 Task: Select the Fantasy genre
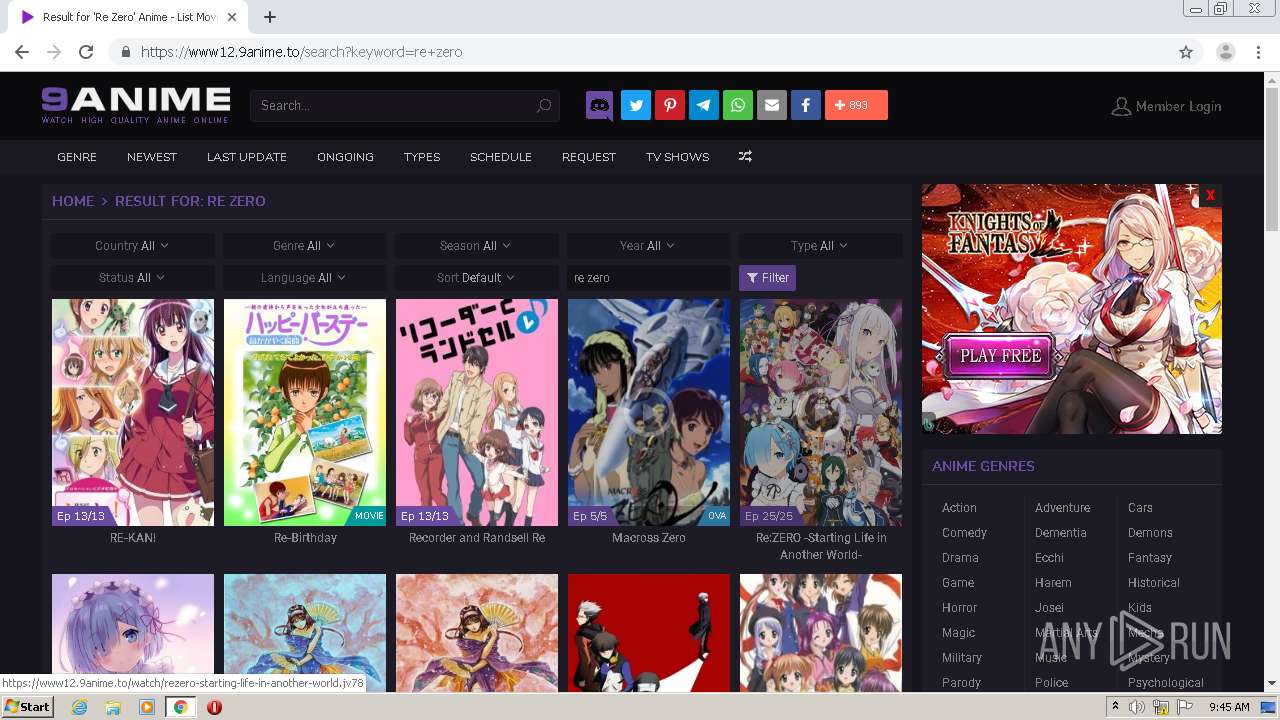1150,558
